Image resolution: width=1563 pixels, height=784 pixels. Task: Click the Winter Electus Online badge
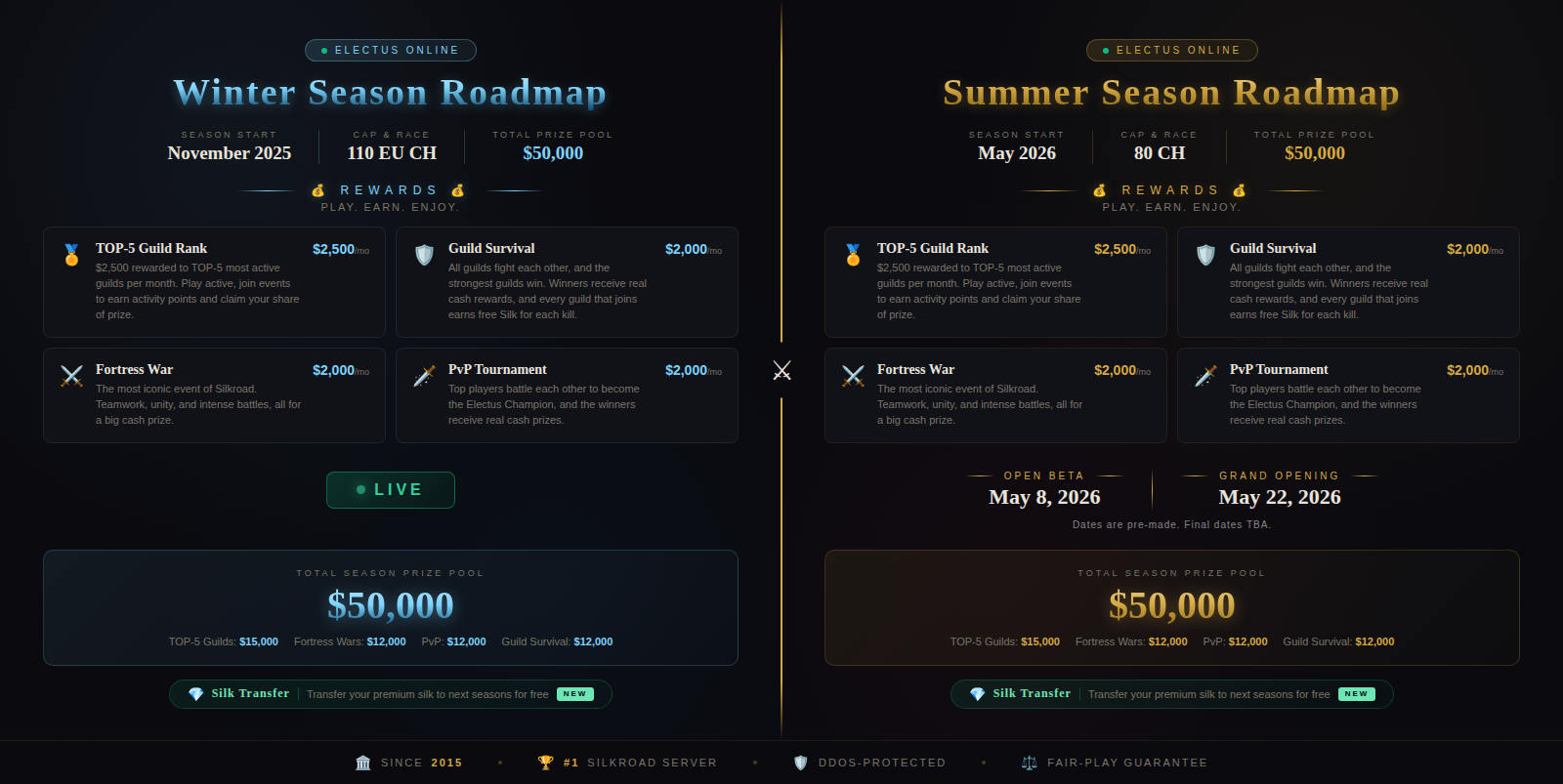click(391, 50)
